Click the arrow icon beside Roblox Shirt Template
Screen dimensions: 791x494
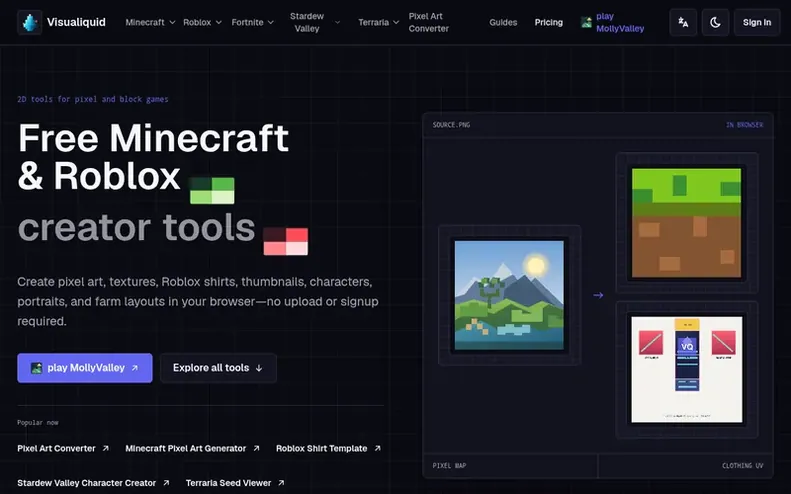pyautogui.click(x=377, y=448)
